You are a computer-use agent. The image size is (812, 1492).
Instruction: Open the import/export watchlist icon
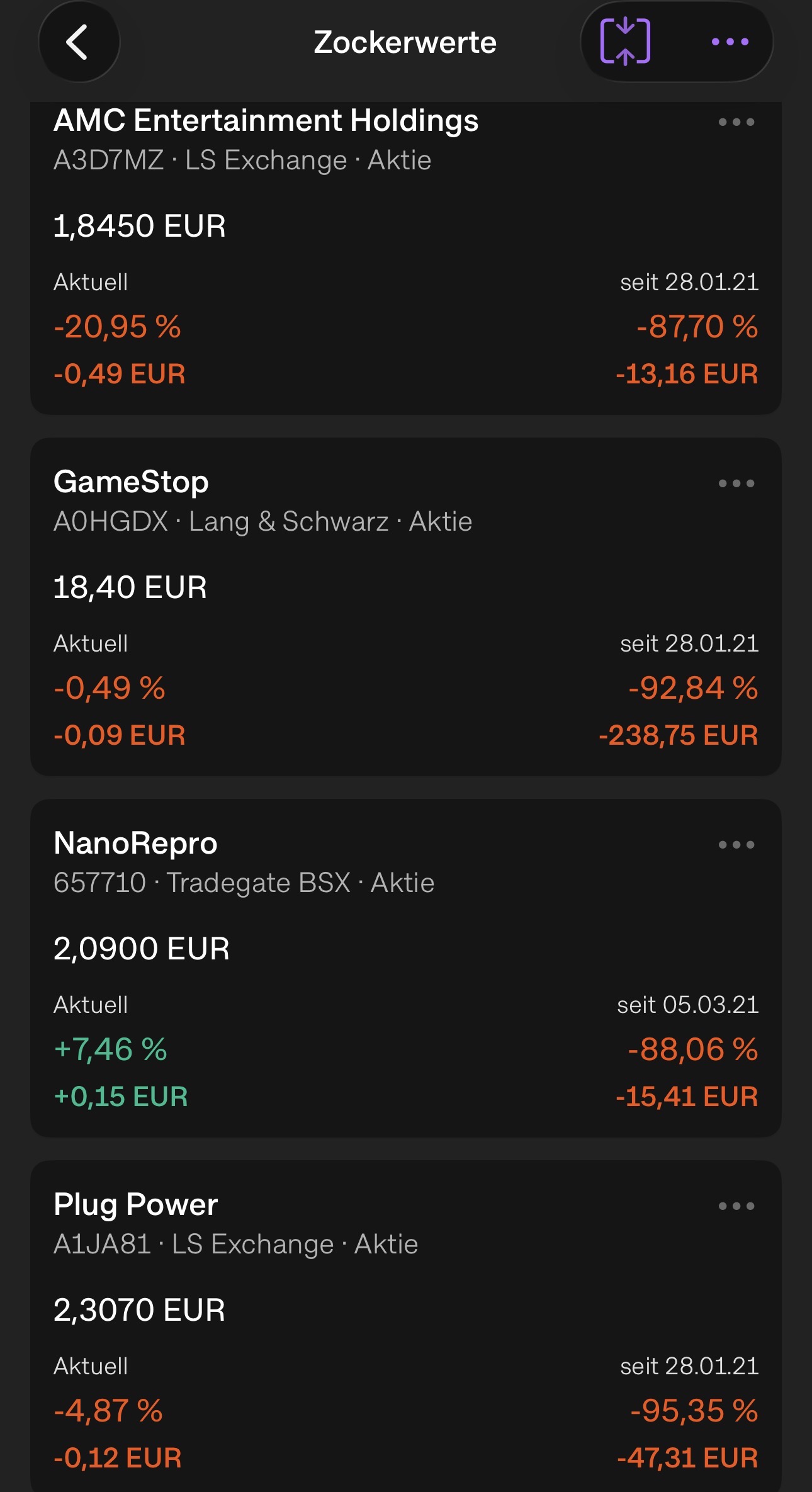(625, 42)
